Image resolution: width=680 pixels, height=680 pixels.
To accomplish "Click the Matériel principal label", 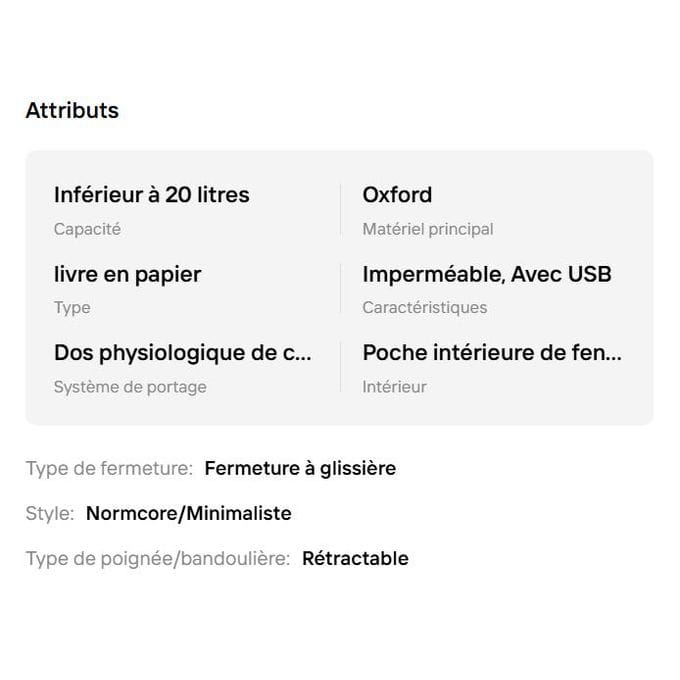I will click(x=428, y=229).
